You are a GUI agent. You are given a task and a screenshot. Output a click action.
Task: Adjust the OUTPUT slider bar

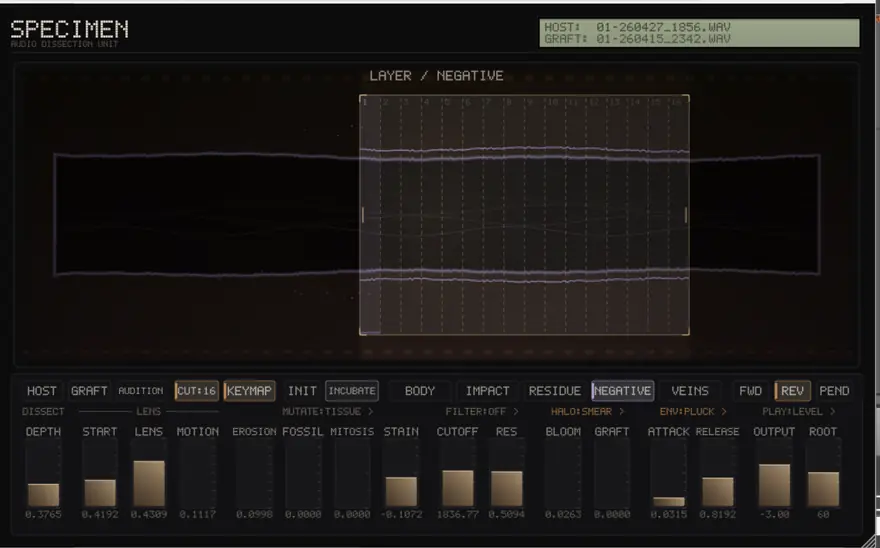(x=774, y=474)
